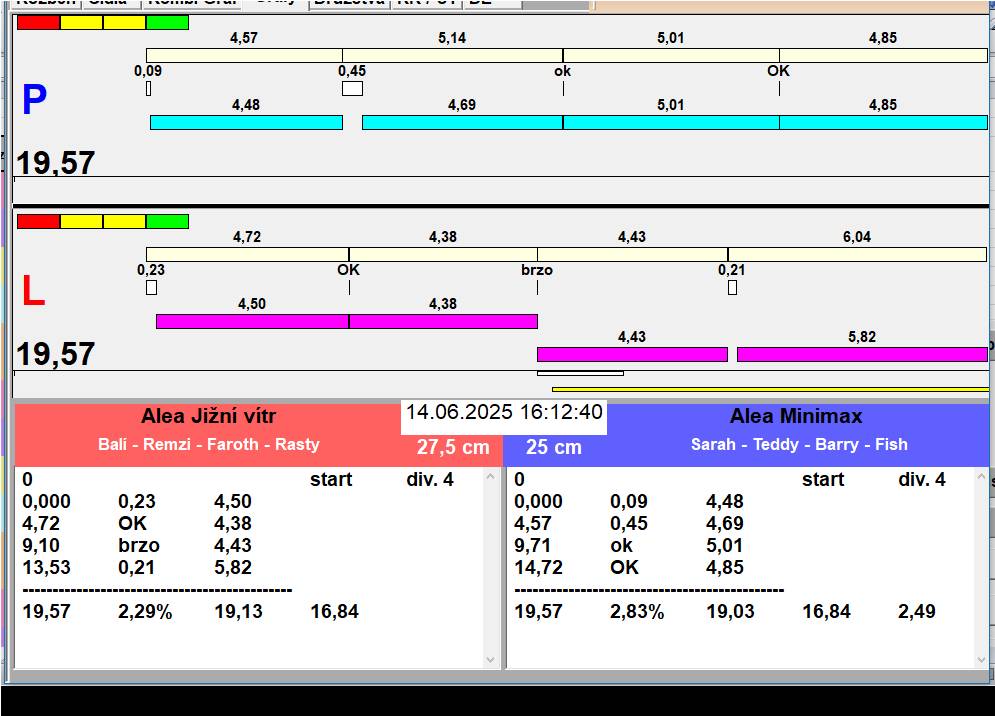Click the red light segment in lane P
The image size is (995, 716).
[38, 22]
